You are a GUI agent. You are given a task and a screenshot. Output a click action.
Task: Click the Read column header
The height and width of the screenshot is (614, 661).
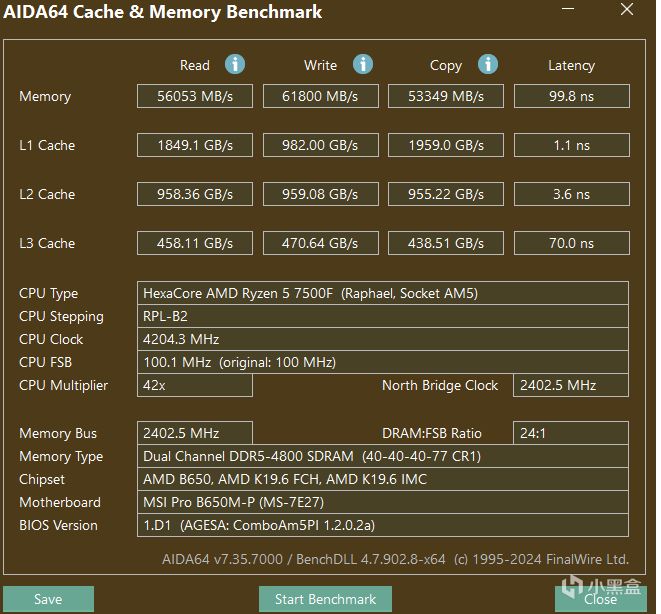pyautogui.click(x=195, y=65)
